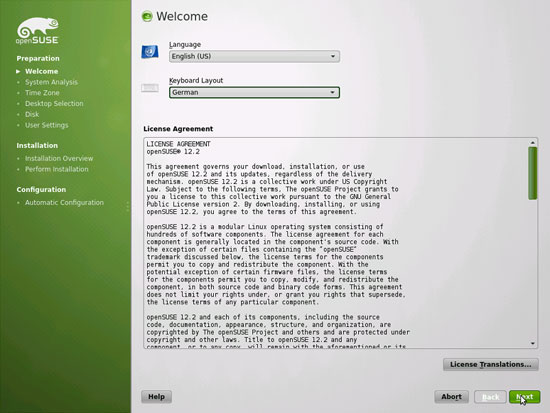Select Perform Installation step in sidebar
This screenshot has height=413, width=550.
coord(56,169)
